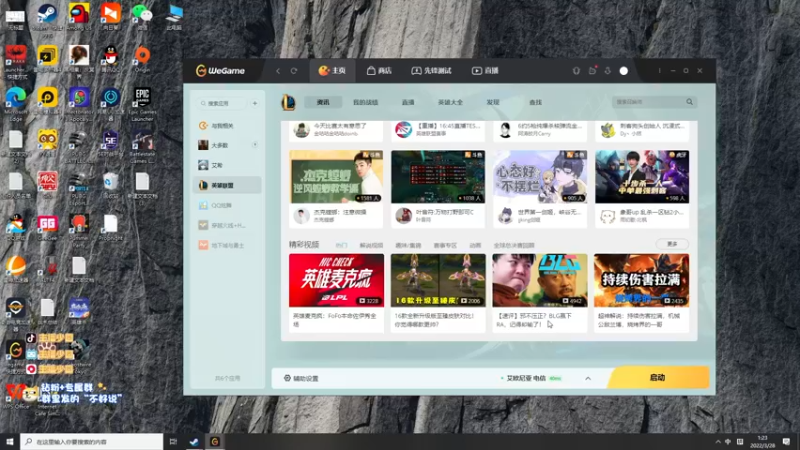Screen dimensions: 800x450
Task: Switch to the 英雄大全 sub-tab
Action: point(450,102)
